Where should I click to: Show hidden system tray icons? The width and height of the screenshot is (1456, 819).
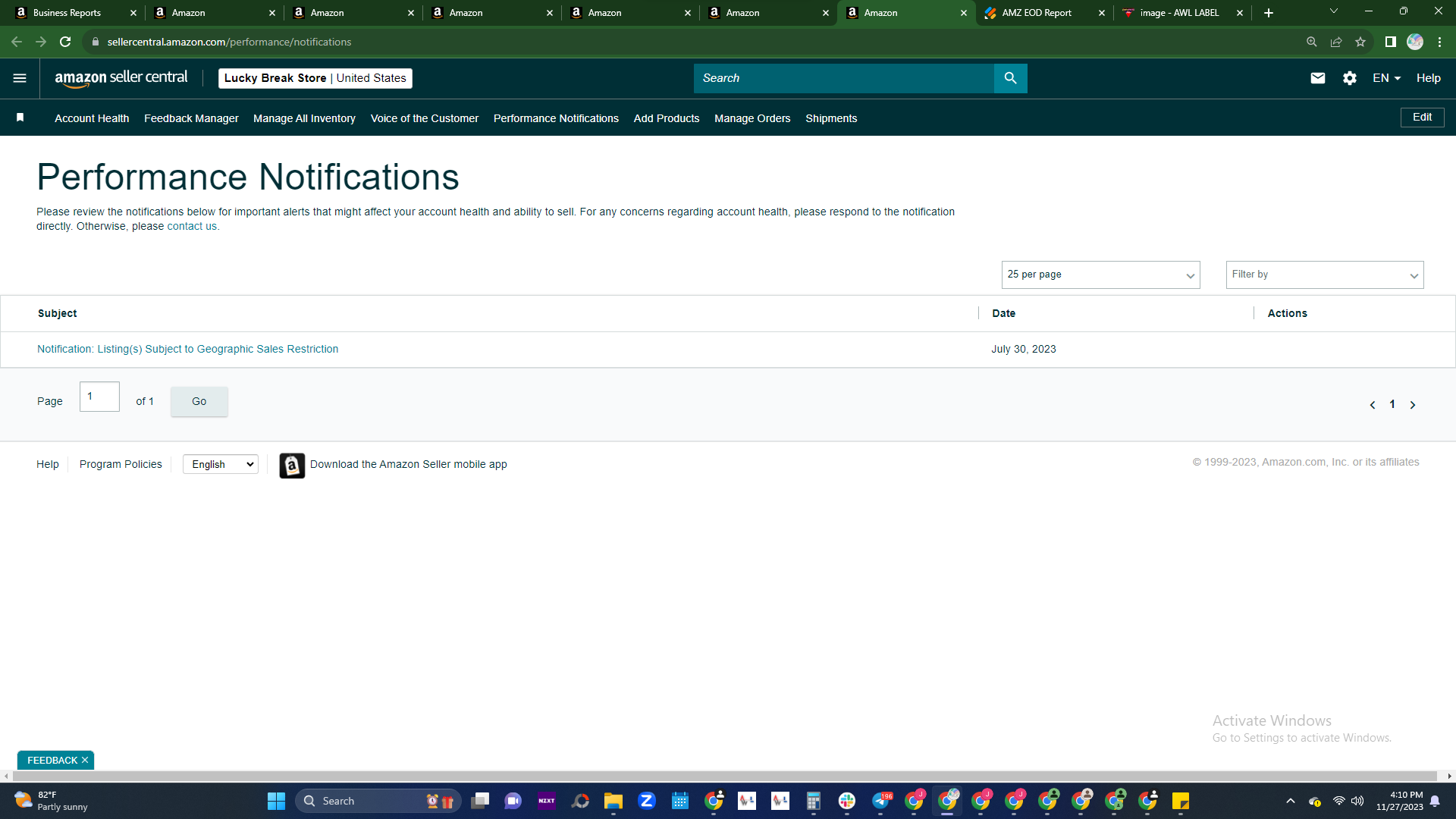click(x=1291, y=801)
